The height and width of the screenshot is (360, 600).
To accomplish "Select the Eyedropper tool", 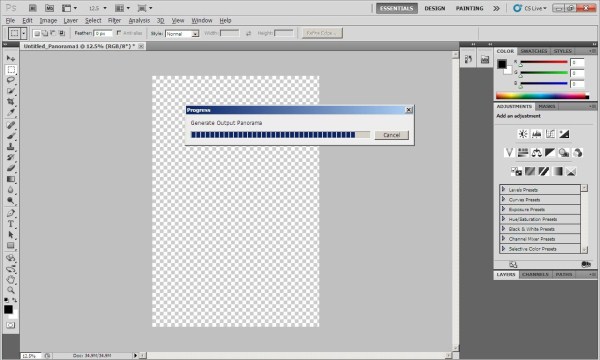I will pos(11,112).
